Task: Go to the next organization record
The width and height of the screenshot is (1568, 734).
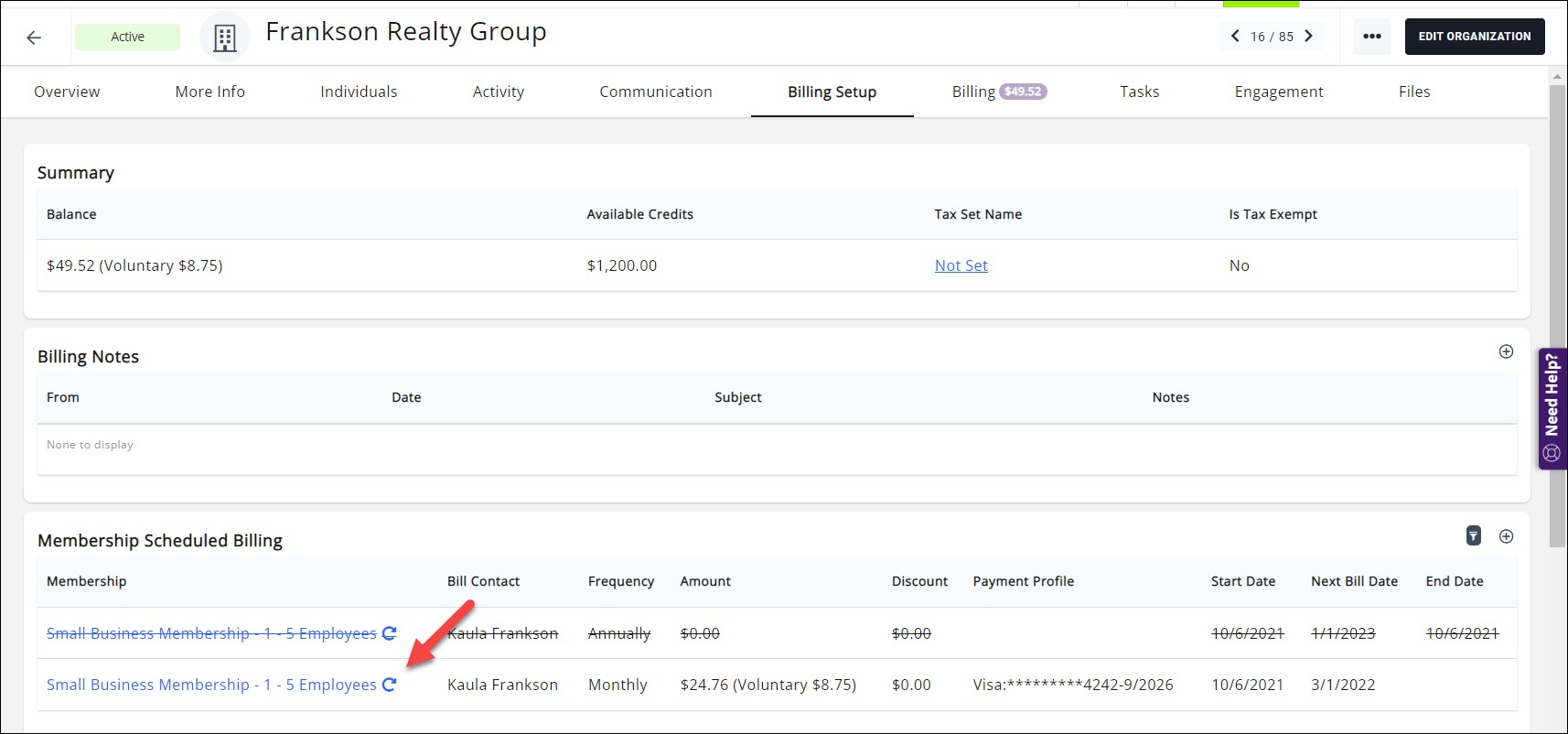Action: (x=1308, y=37)
